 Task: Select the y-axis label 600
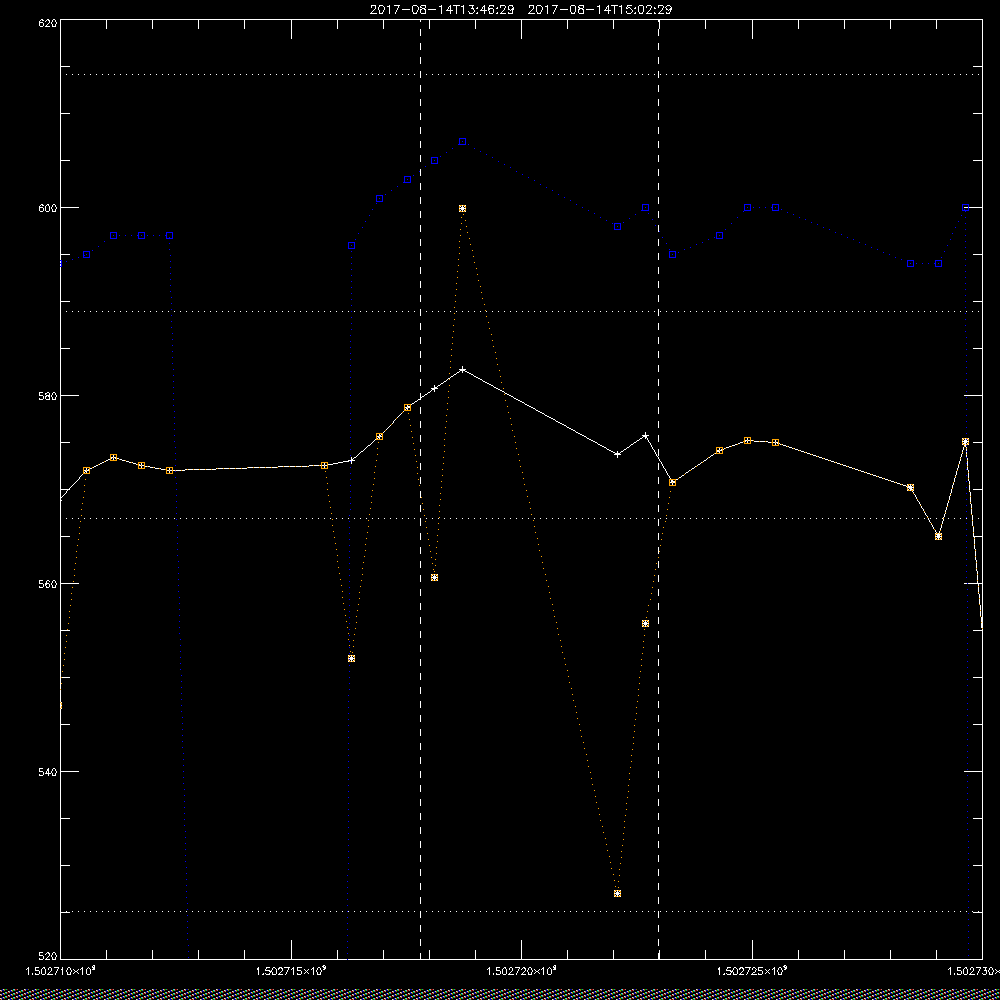48,208
